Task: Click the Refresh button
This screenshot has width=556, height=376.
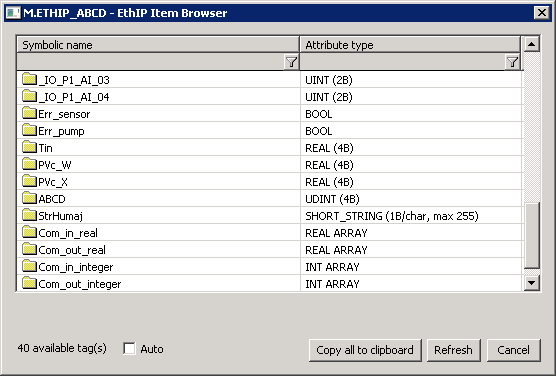Action: [453, 350]
